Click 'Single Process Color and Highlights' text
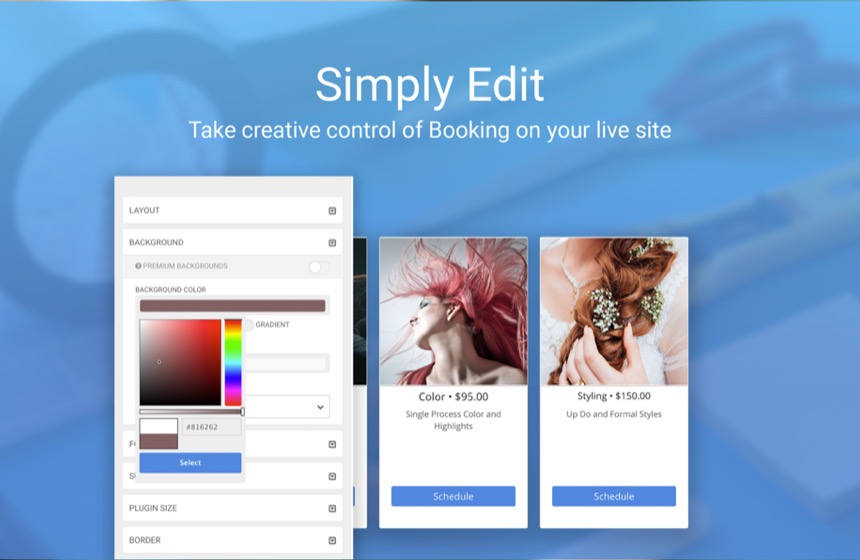 point(453,420)
